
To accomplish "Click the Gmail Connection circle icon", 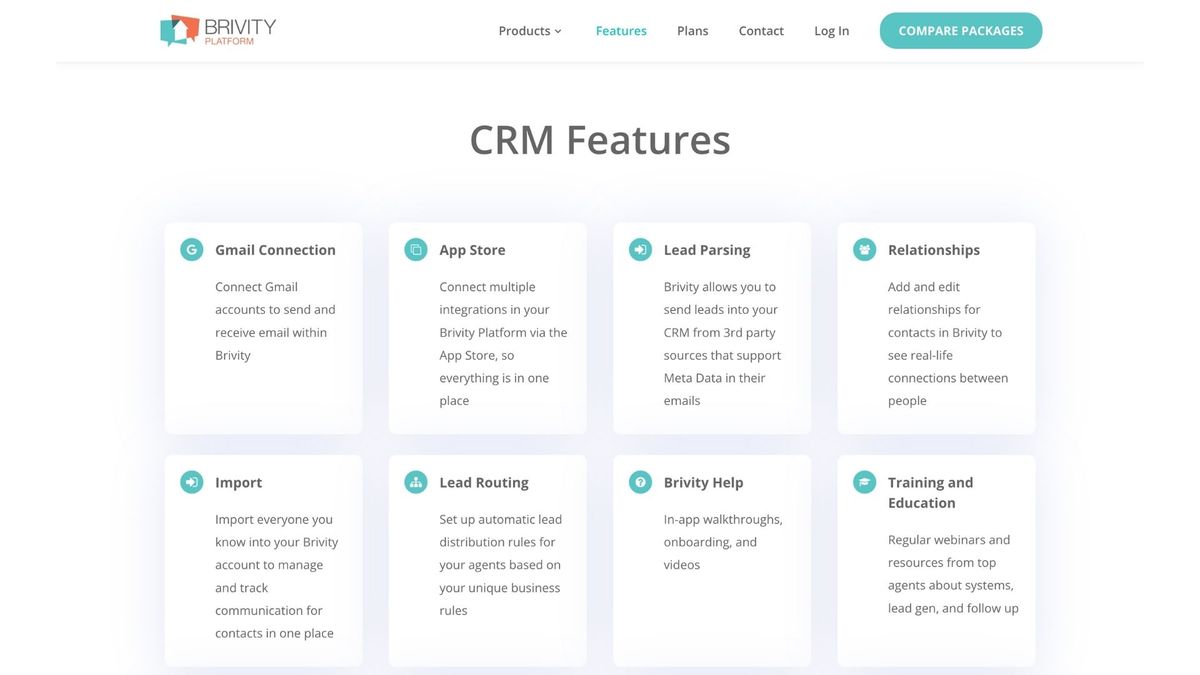I will [x=191, y=249].
